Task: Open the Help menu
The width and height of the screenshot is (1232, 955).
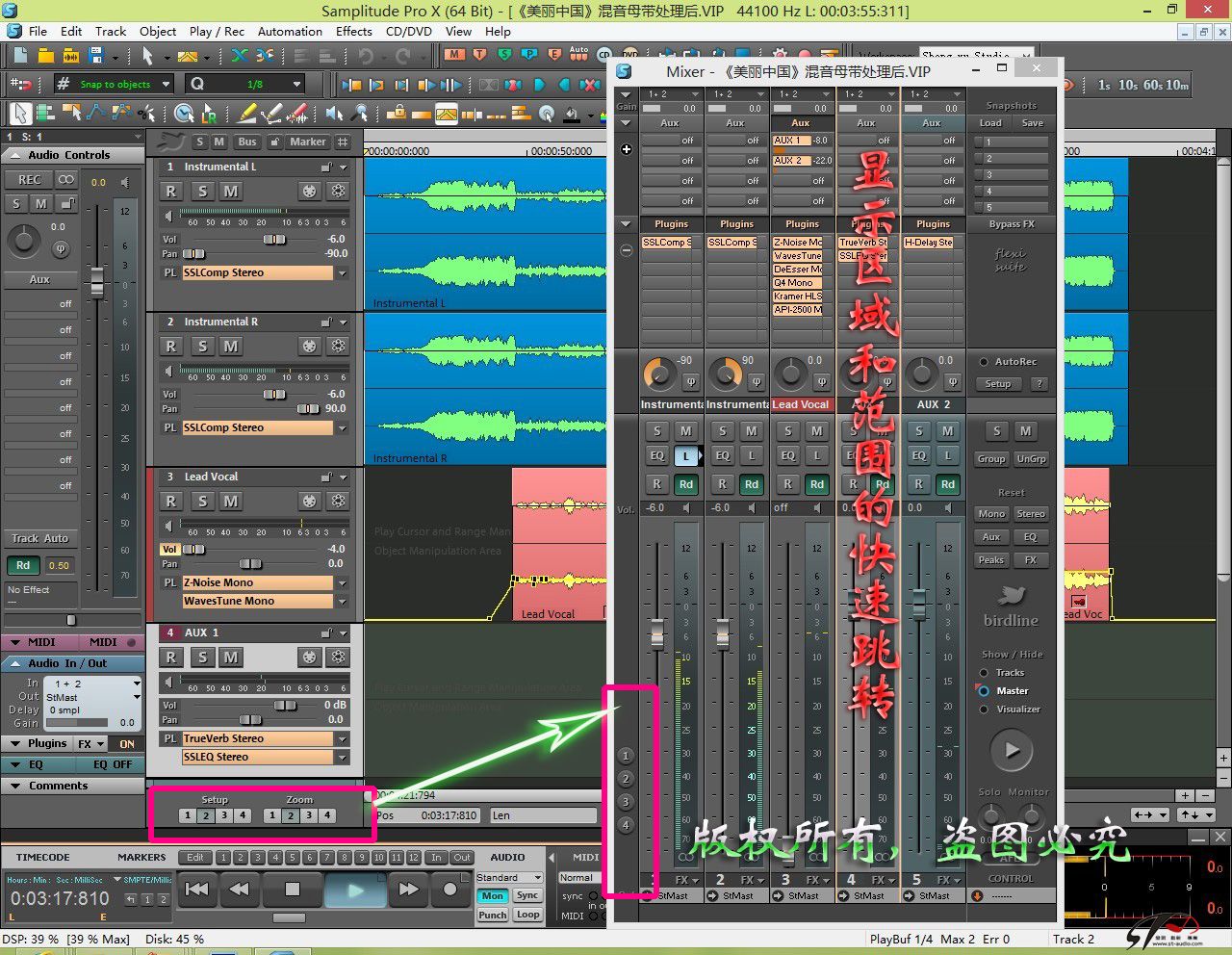Action: tap(498, 31)
